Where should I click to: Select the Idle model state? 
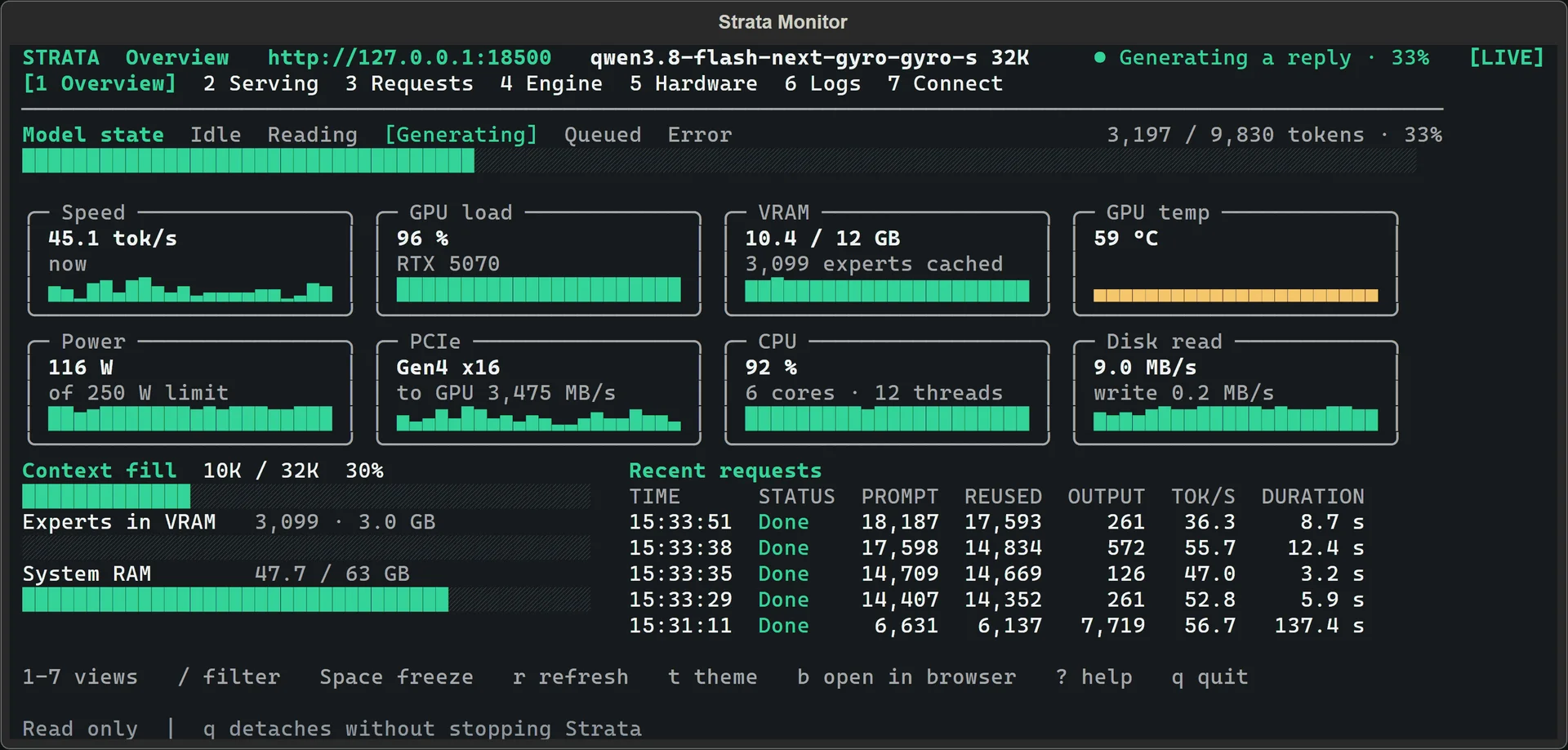(x=216, y=135)
